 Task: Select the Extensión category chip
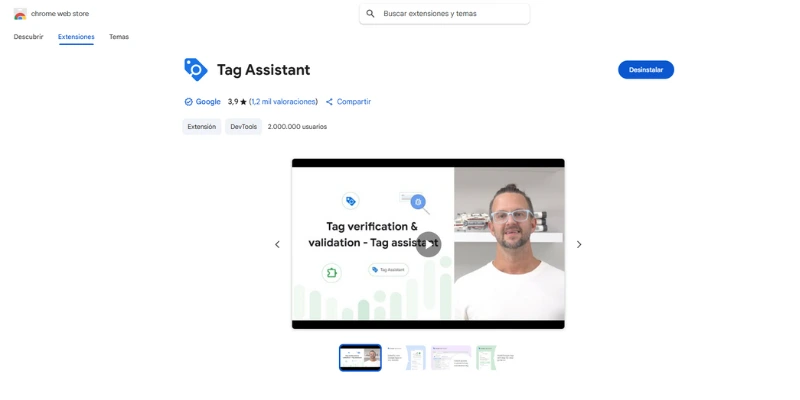pos(202,127)
